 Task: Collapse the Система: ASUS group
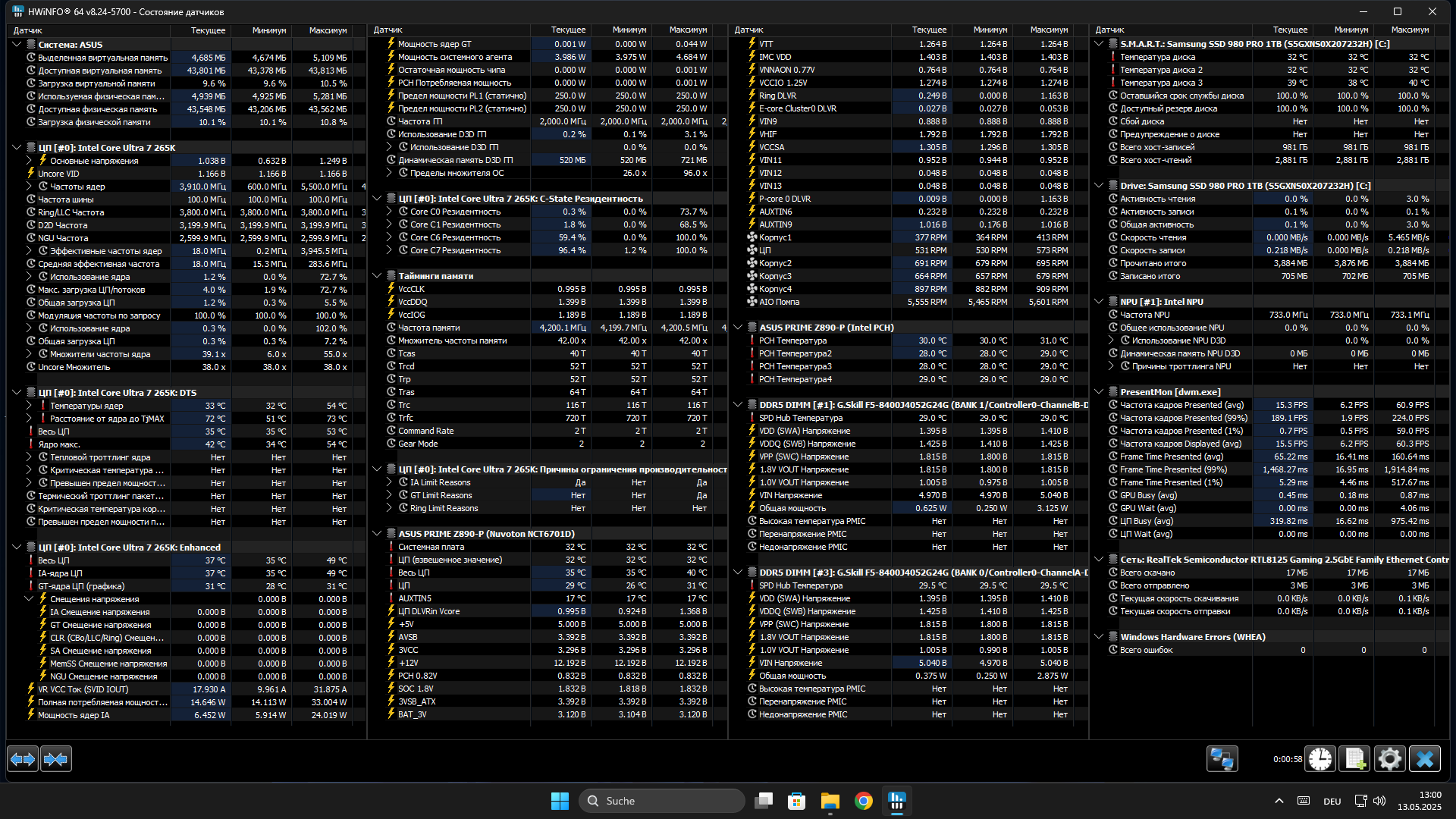pos(17,45)
